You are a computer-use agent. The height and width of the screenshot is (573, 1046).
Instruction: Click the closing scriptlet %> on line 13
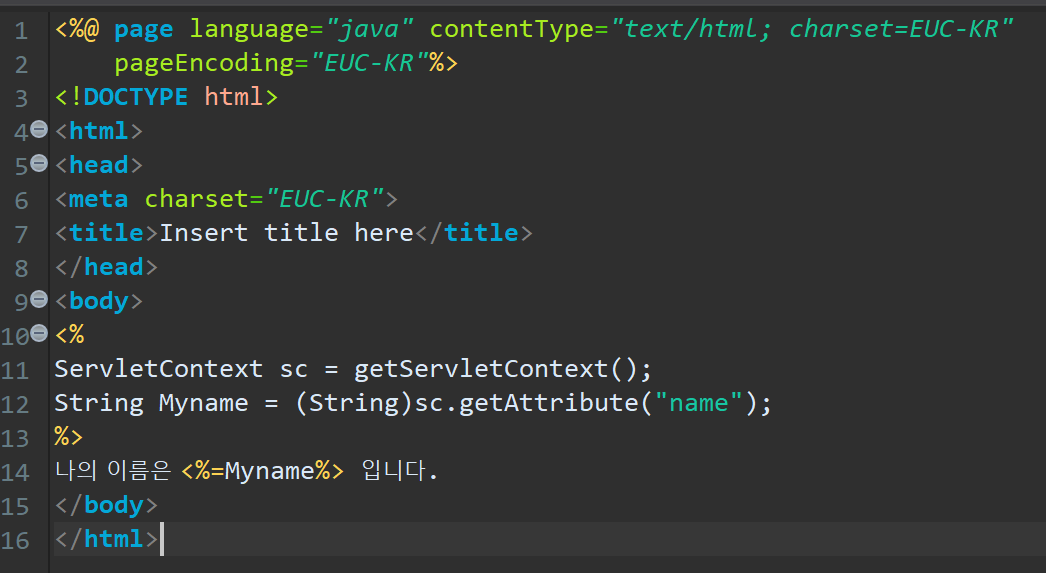[68, 437]
